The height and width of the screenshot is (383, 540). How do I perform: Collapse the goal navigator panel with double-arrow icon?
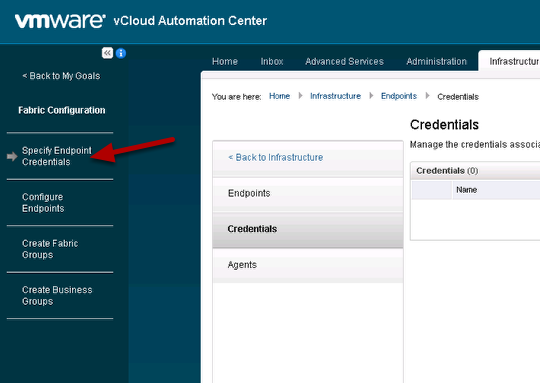107,53
